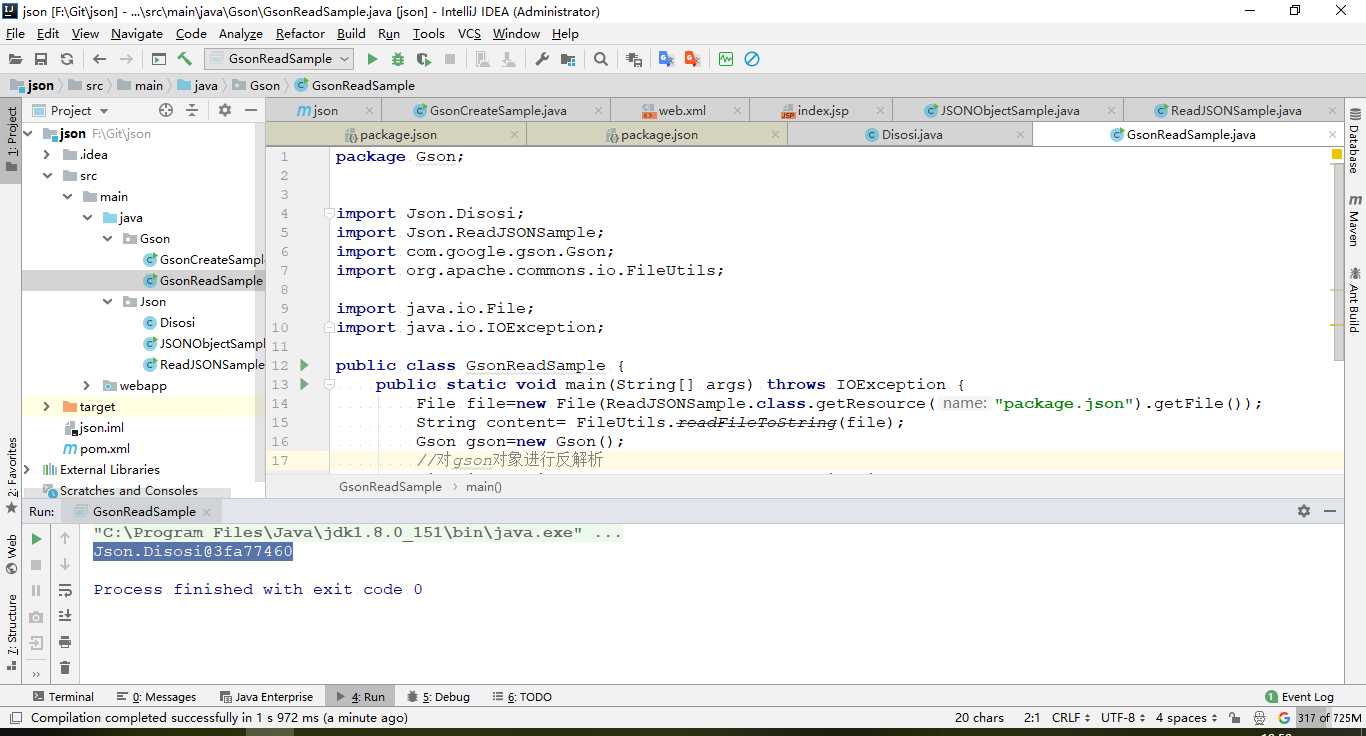Open the Refactor menu

point(300,33)
